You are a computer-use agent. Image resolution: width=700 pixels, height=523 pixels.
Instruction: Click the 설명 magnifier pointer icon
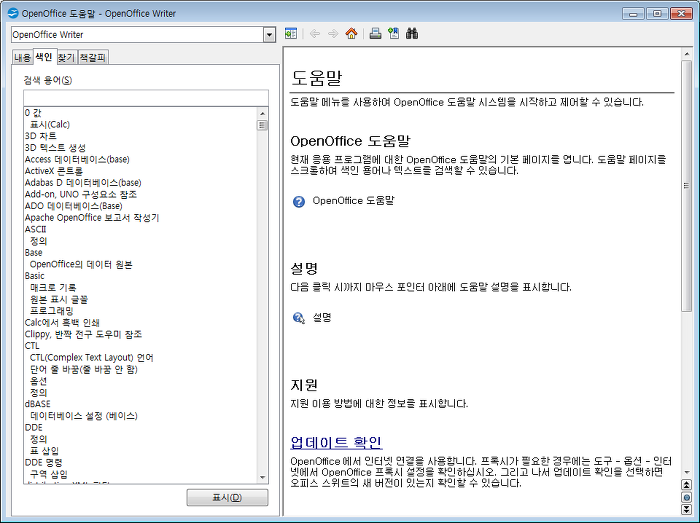(299, 318)
